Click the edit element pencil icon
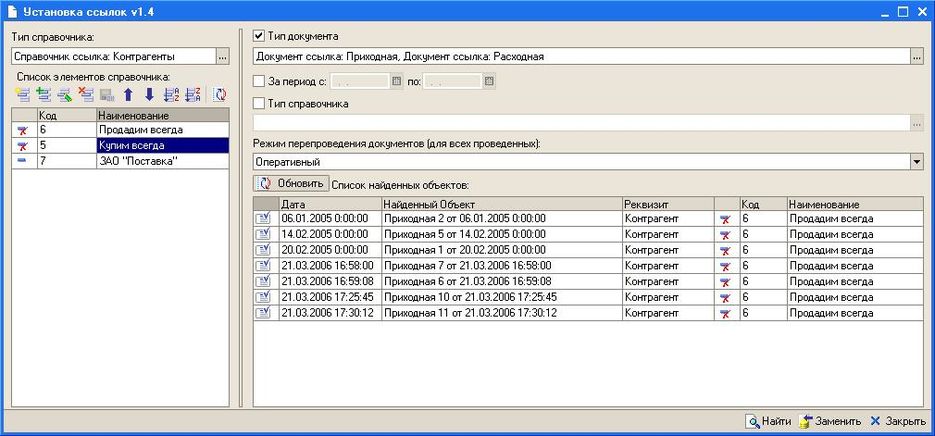 pyautogui.click(x=64, y=95)
